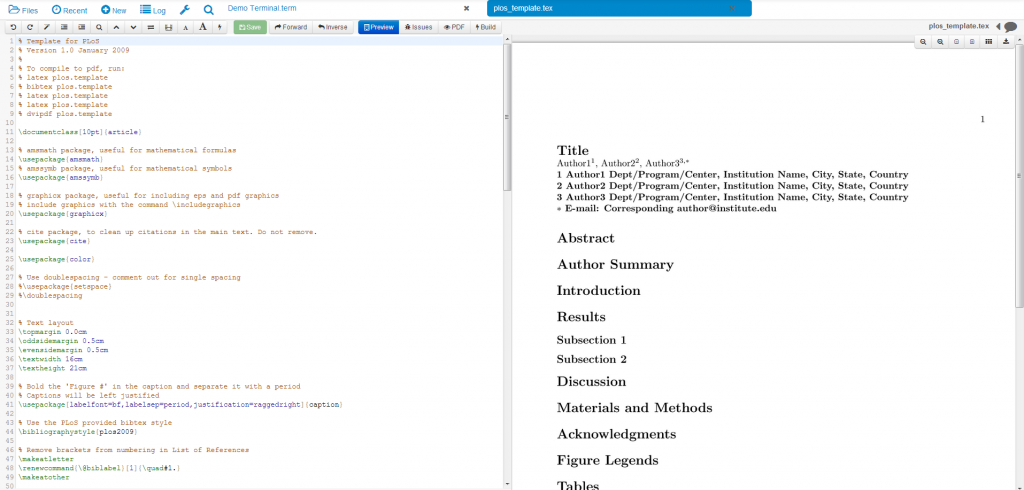Zoom out the preview pane
Viewport: 1024px width, 490px height.
(x=923, y=41)
